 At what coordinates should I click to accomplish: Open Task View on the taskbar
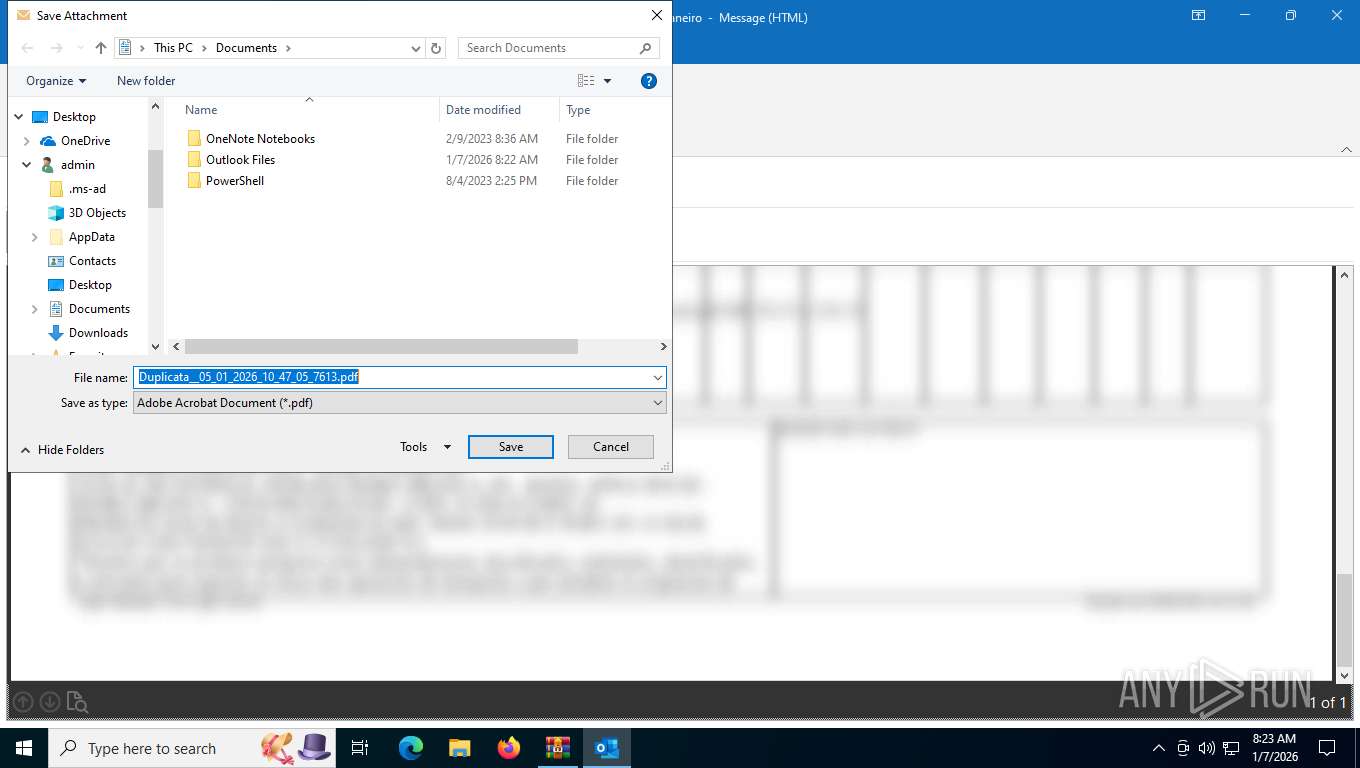click(x=360, y=748)
